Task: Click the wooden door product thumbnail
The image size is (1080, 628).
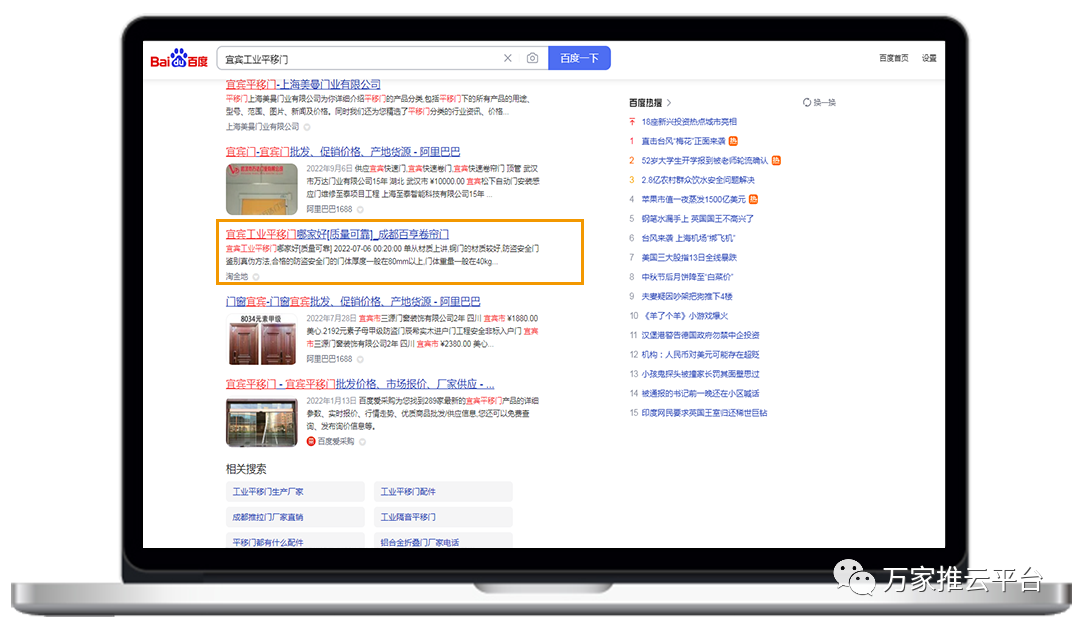Action: pyautogui.click(x=261, y=338)
